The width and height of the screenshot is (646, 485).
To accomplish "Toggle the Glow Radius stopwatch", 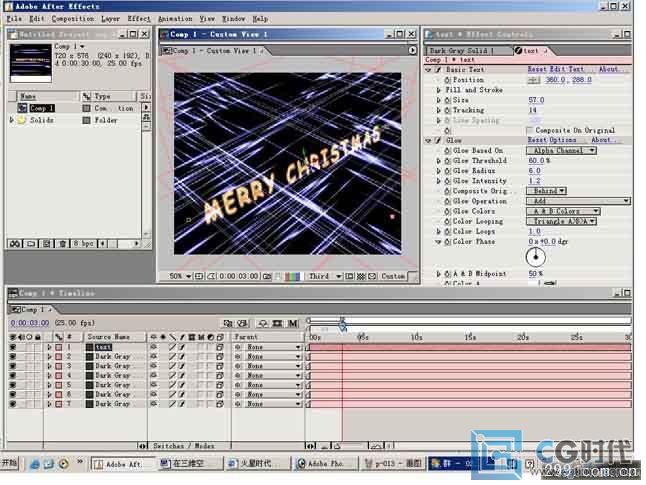I will (447, 171).
